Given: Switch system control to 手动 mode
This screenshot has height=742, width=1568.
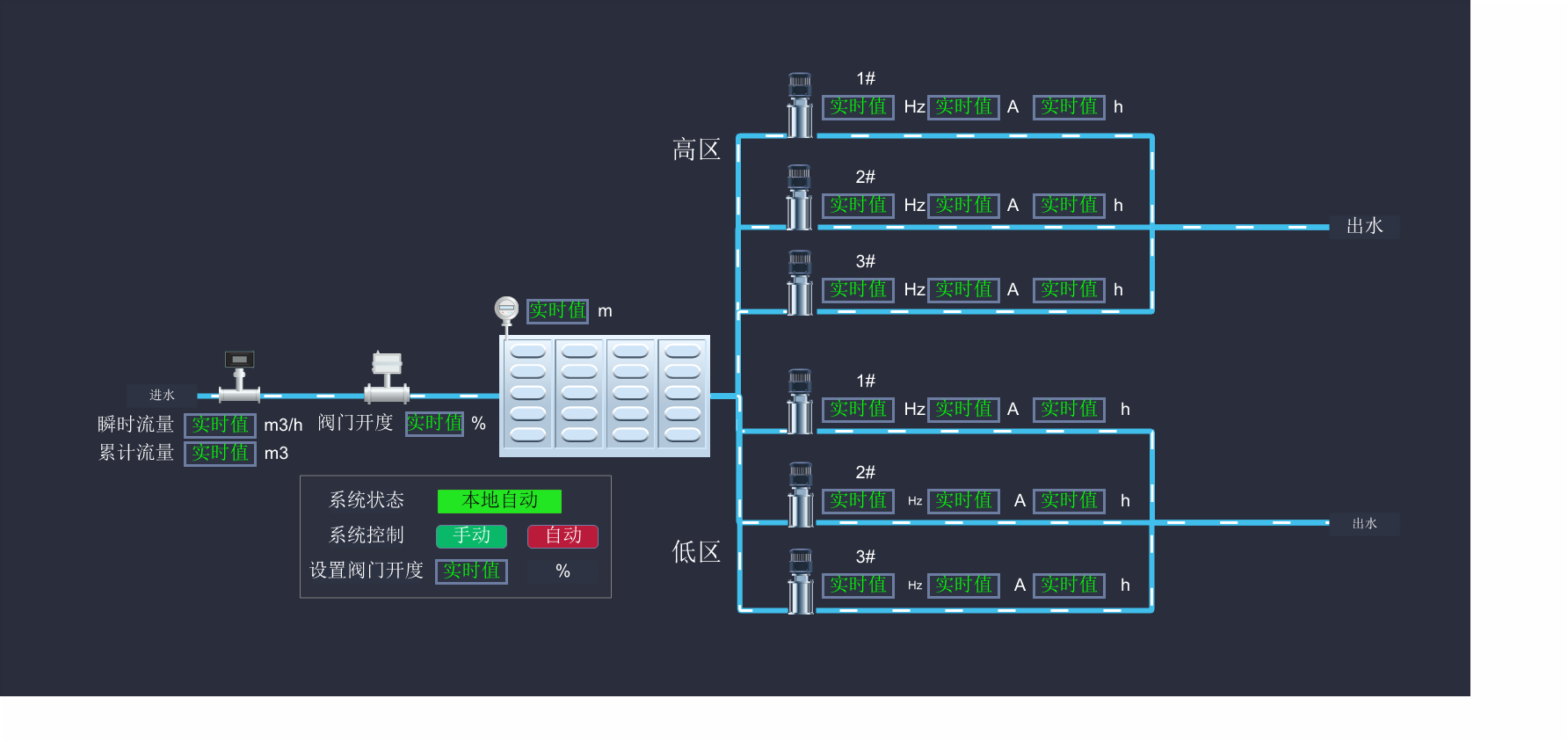Looking at the screenshot, I should [472, 535].
